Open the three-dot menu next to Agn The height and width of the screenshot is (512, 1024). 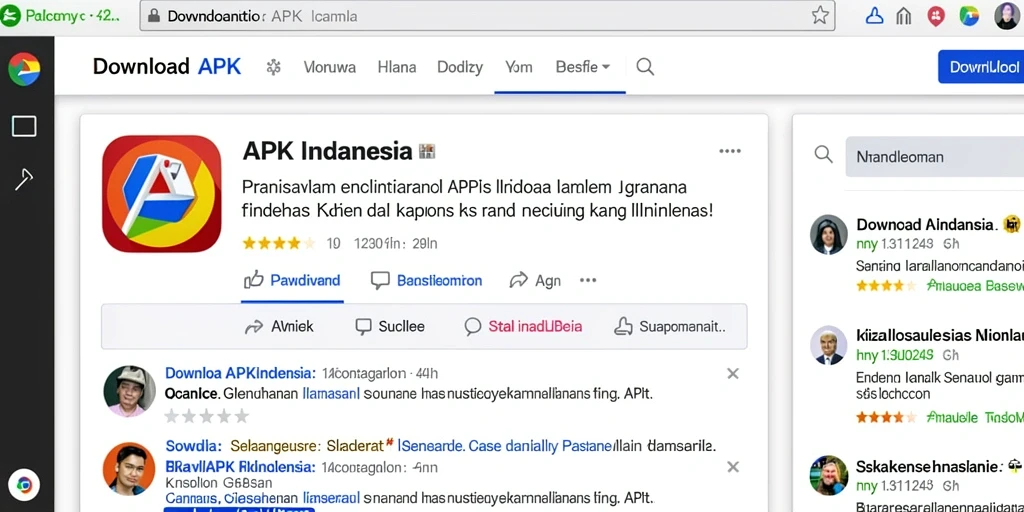pyautogui.click(x=588, y=280)
